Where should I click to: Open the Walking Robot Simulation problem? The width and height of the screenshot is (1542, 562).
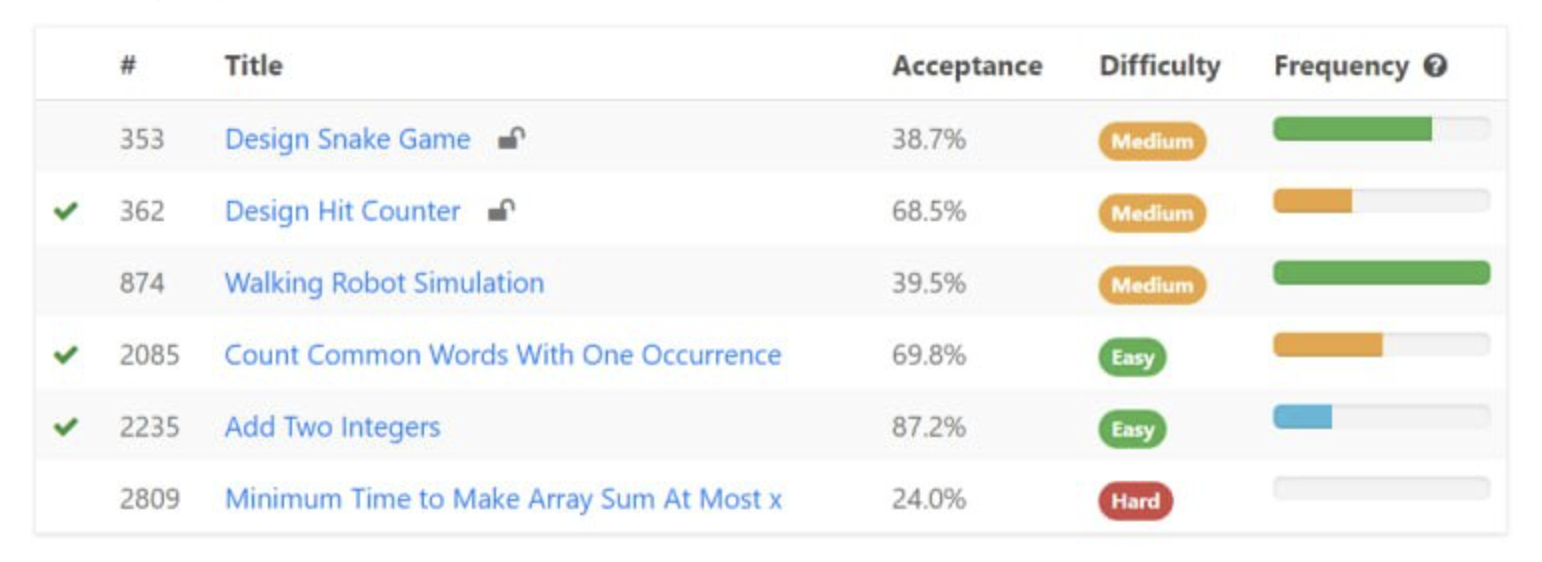[384, 283]
